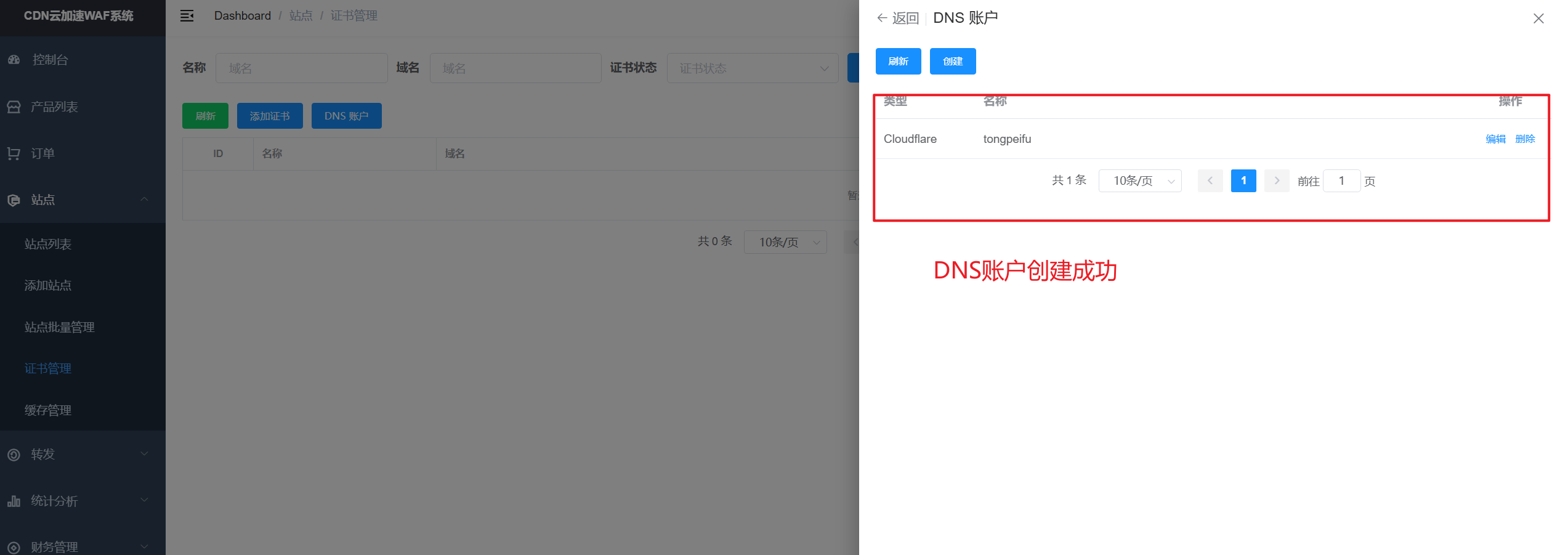Image resolution: width=1568 pixels, height=555 pixels.
Task: Click 编辑 link for tongpeifu account
Action: click(x=1495, y=139)
